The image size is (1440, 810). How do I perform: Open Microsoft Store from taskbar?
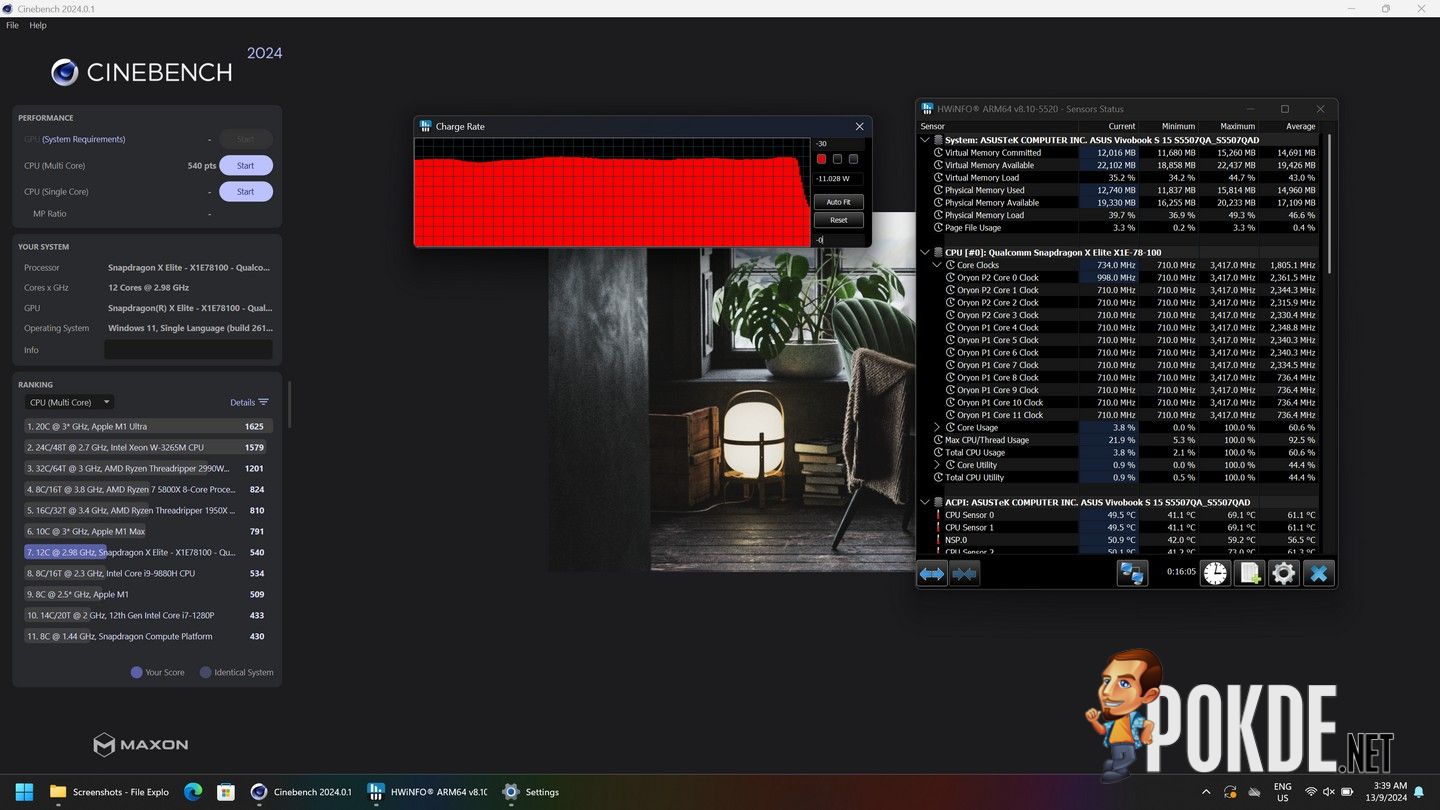(226, 791)
